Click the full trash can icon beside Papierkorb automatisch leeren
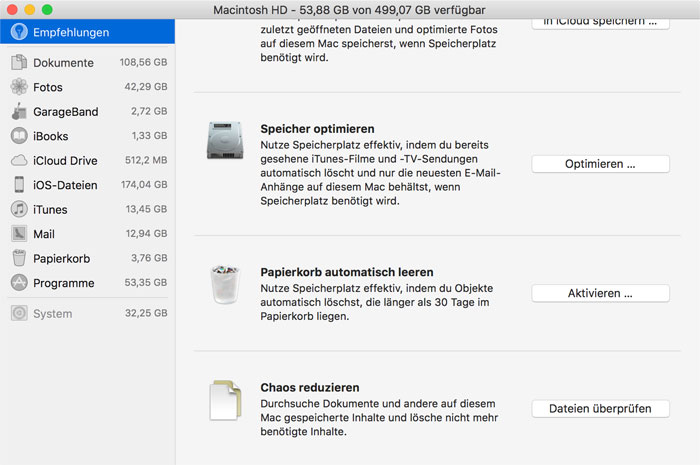Viewport: 700px width, 465px height. [225, 285]
